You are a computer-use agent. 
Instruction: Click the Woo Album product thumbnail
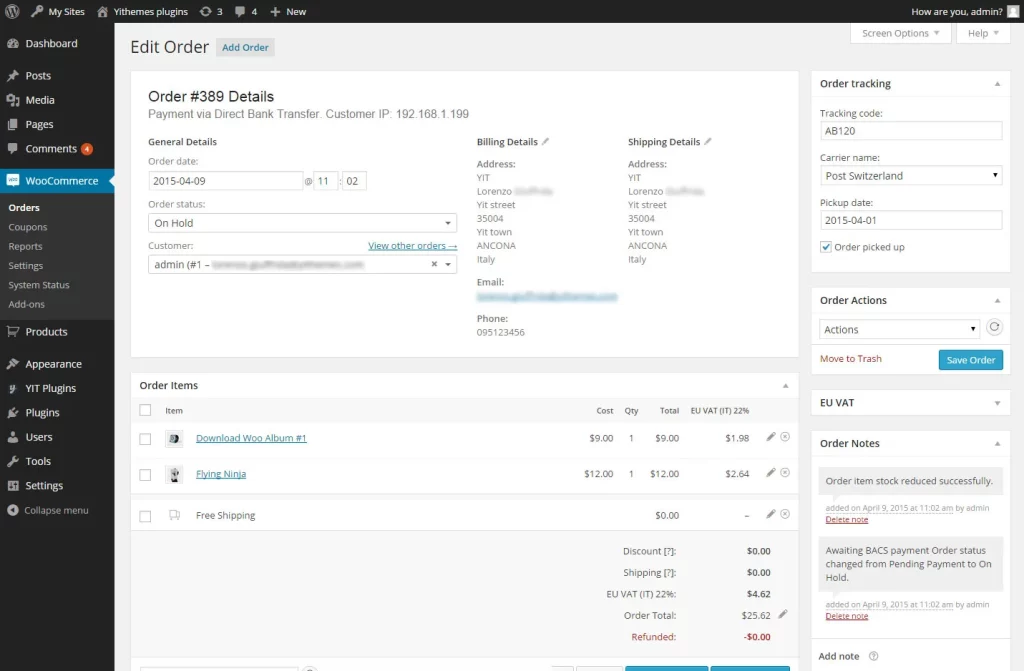coord(174,438)
